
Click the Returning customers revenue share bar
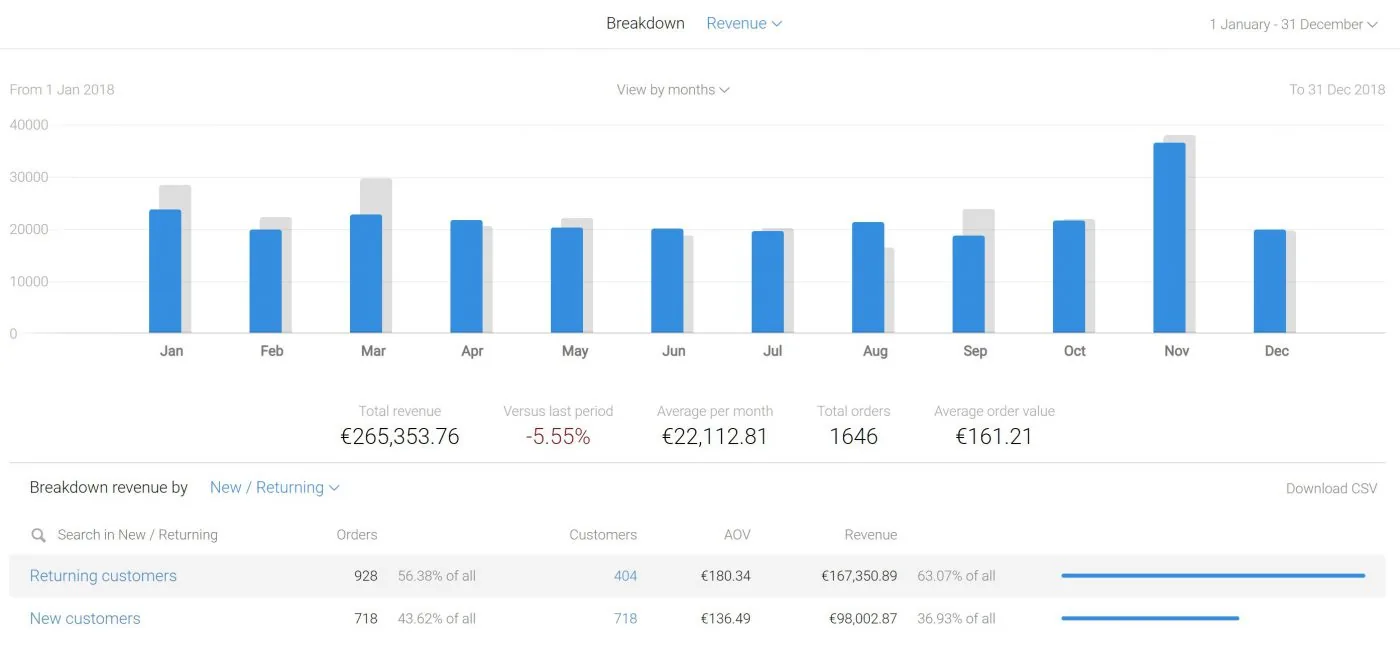click(x=1213, y=576)
